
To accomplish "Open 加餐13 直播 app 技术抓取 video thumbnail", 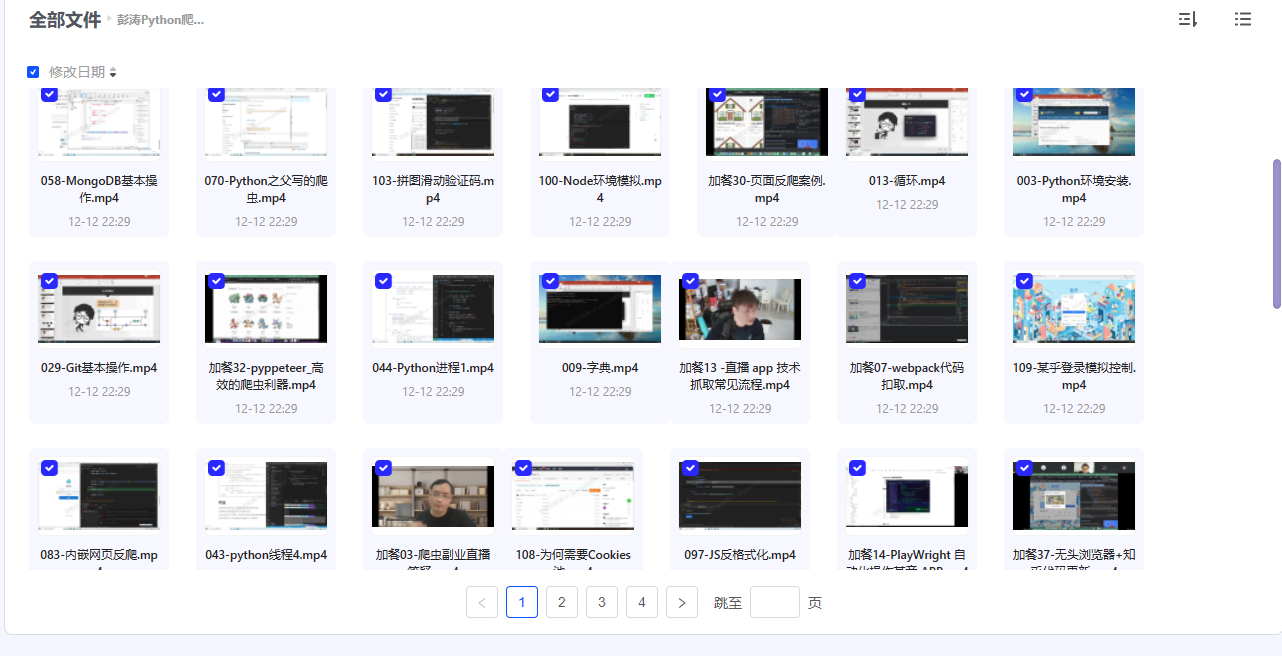I will point(740,310).
